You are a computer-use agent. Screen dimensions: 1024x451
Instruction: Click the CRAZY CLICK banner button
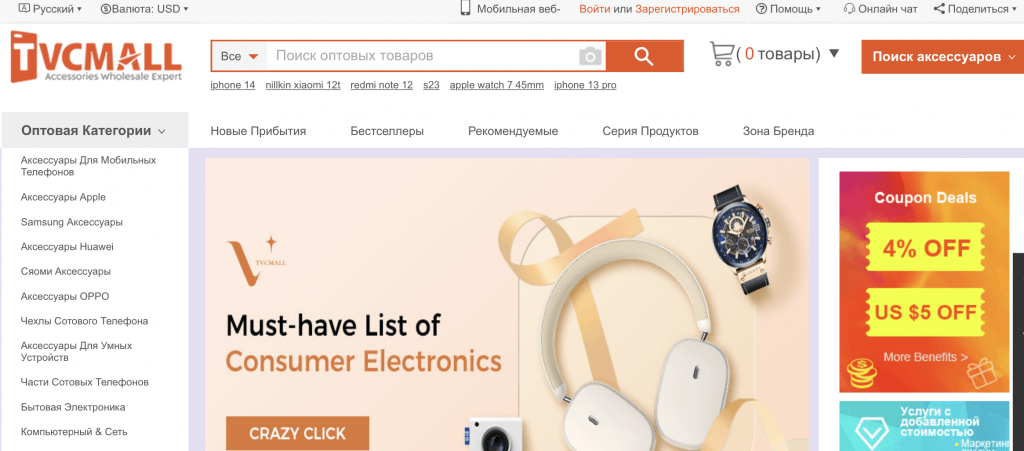pos(298,433)
